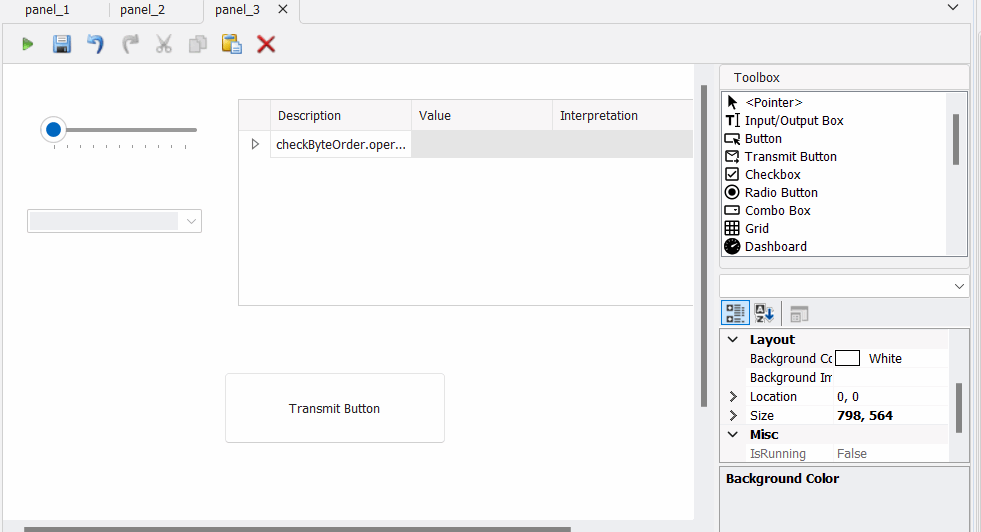Cut the selection with the scissors icon
The image size is (981, 532).
pos(164,44)
